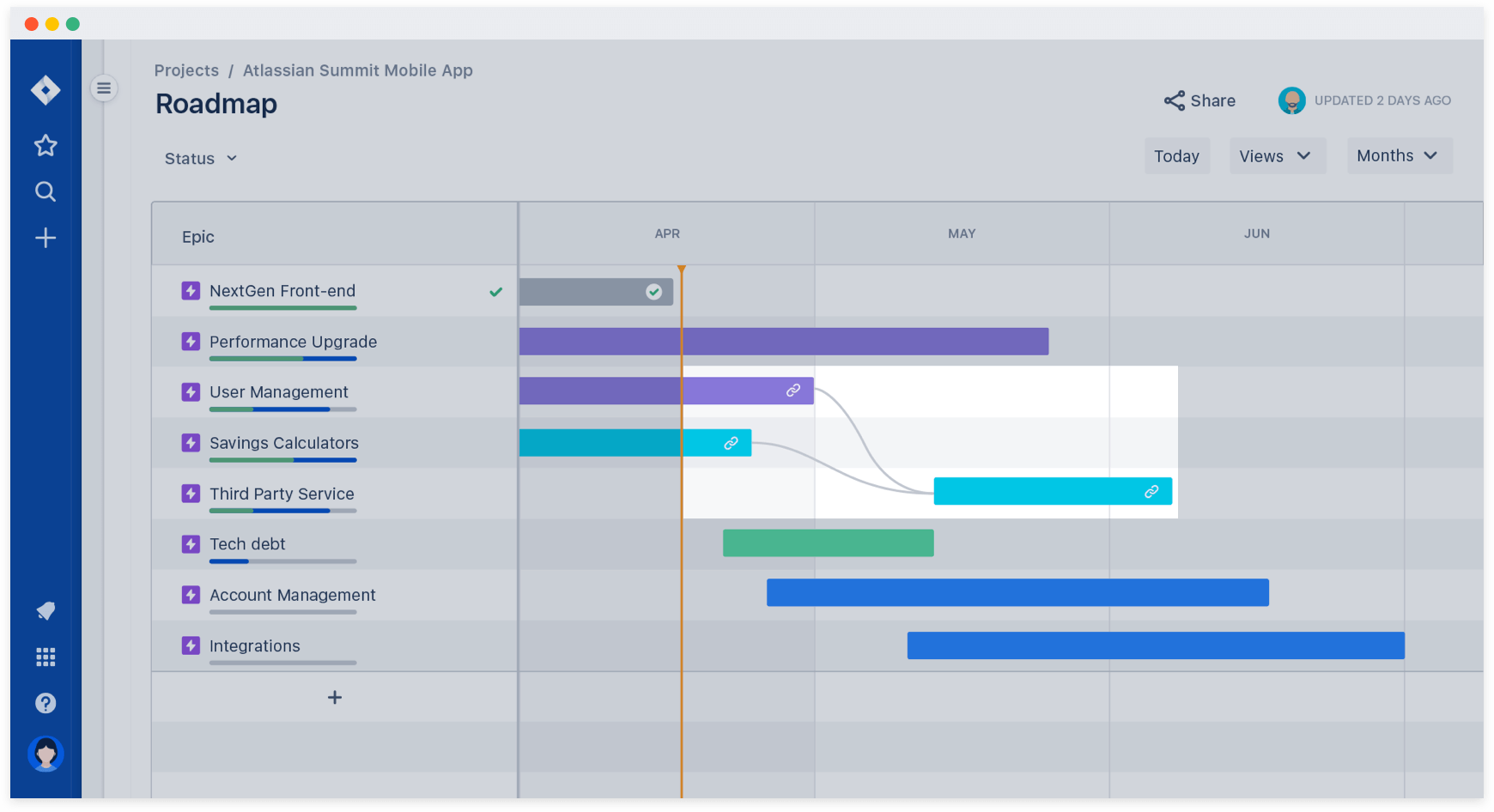
Task: Open the Months timescale dropdown
Action: tap(1399, 155)
